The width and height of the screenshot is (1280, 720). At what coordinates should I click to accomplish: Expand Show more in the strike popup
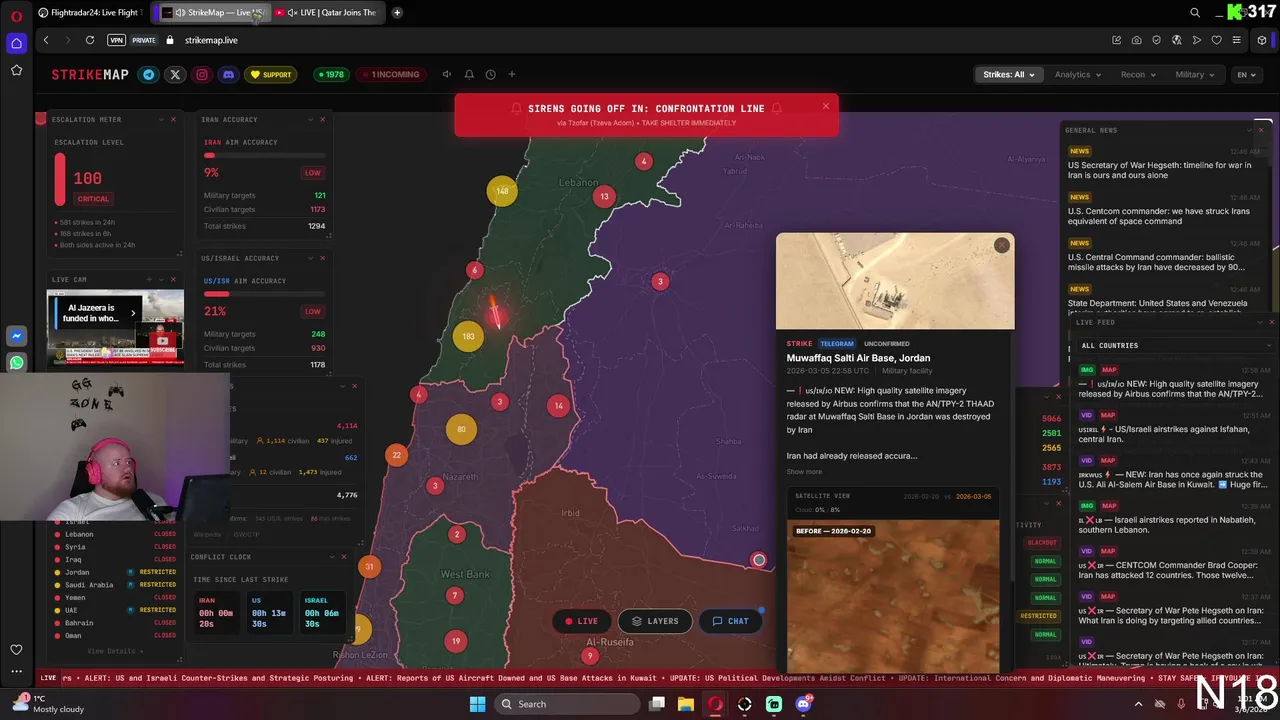804,472
